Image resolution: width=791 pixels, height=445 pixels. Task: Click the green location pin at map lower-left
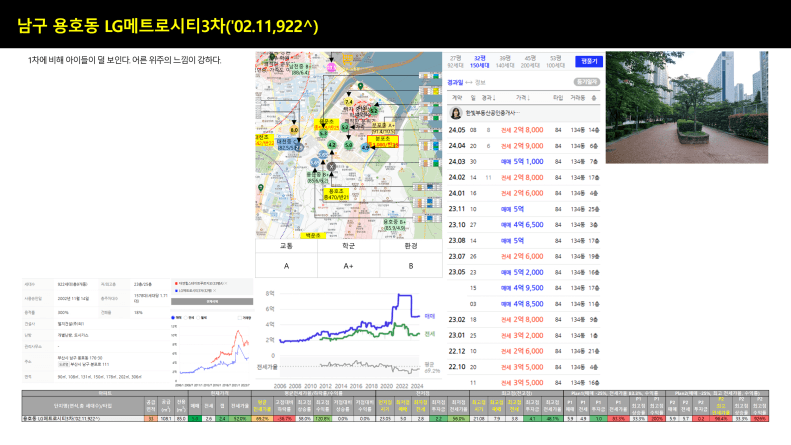(261, 188)
